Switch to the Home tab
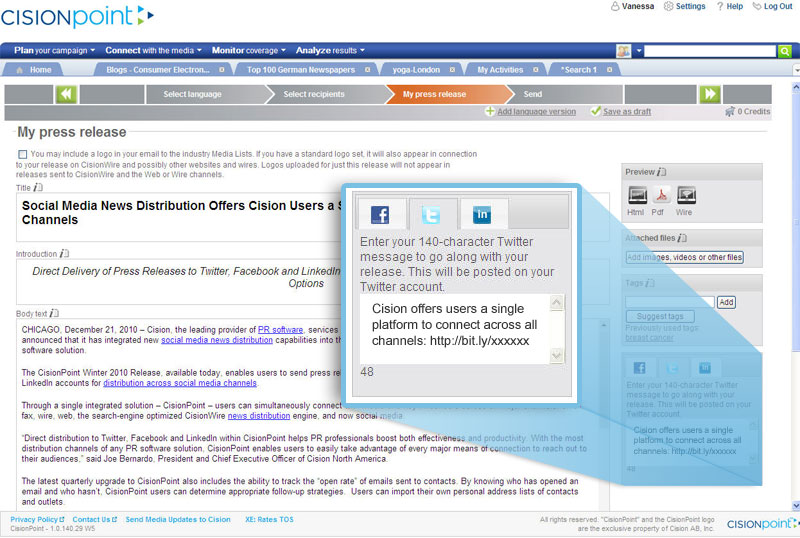Viewport: 800px width, 538px height. (x=34, y=70)
